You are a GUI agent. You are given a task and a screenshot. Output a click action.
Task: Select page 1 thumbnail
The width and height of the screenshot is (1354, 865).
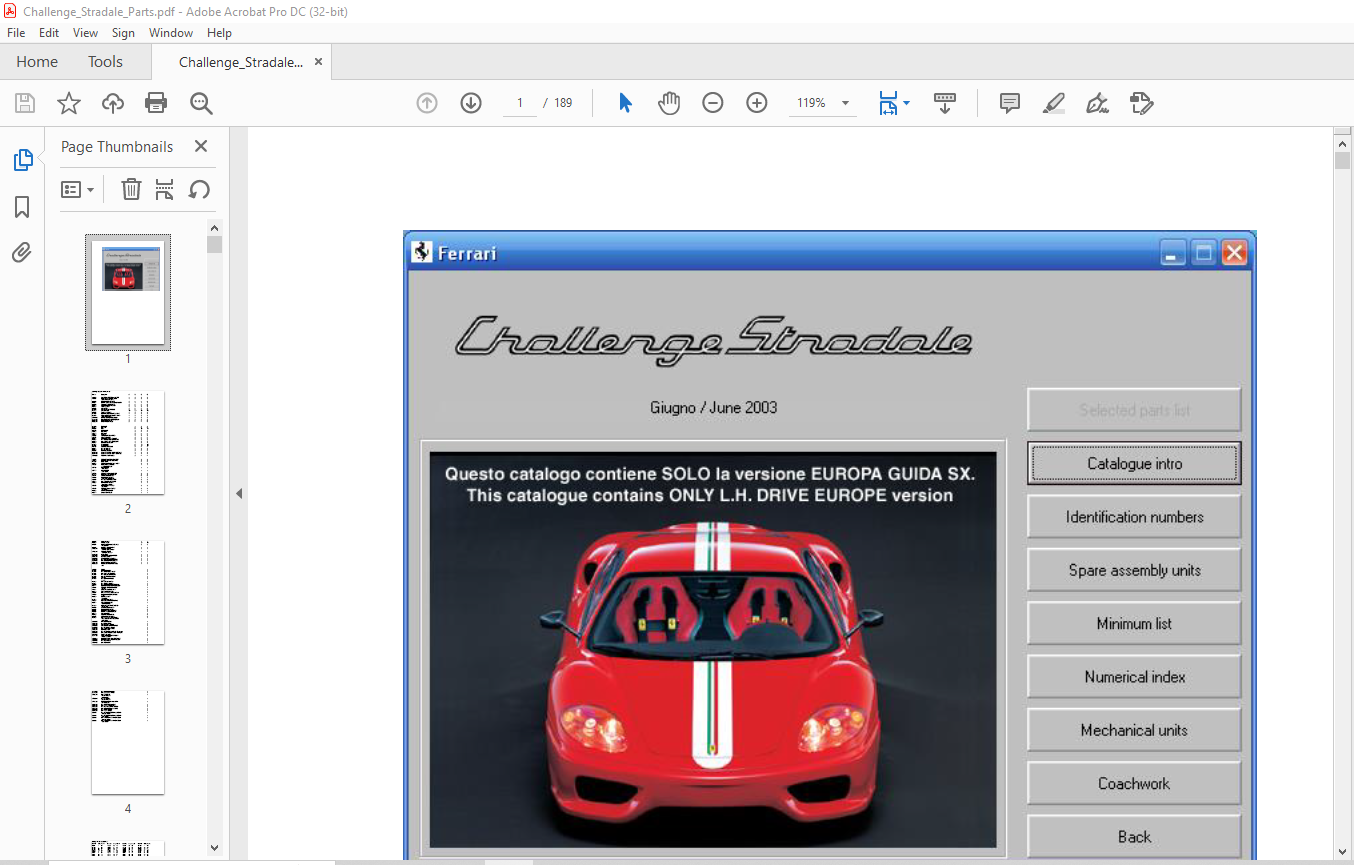128,292
